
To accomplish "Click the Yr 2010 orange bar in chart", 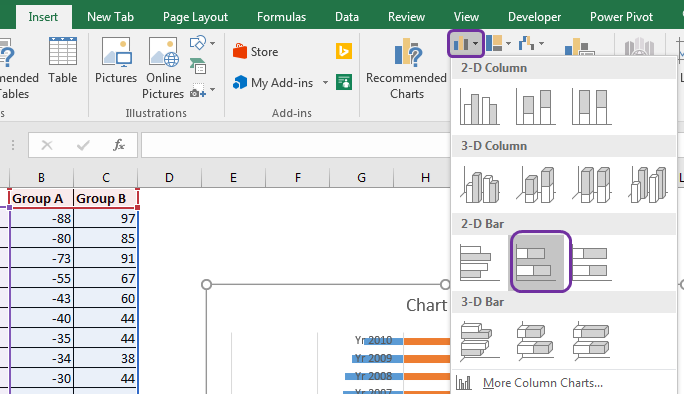I will coord(427,341).
